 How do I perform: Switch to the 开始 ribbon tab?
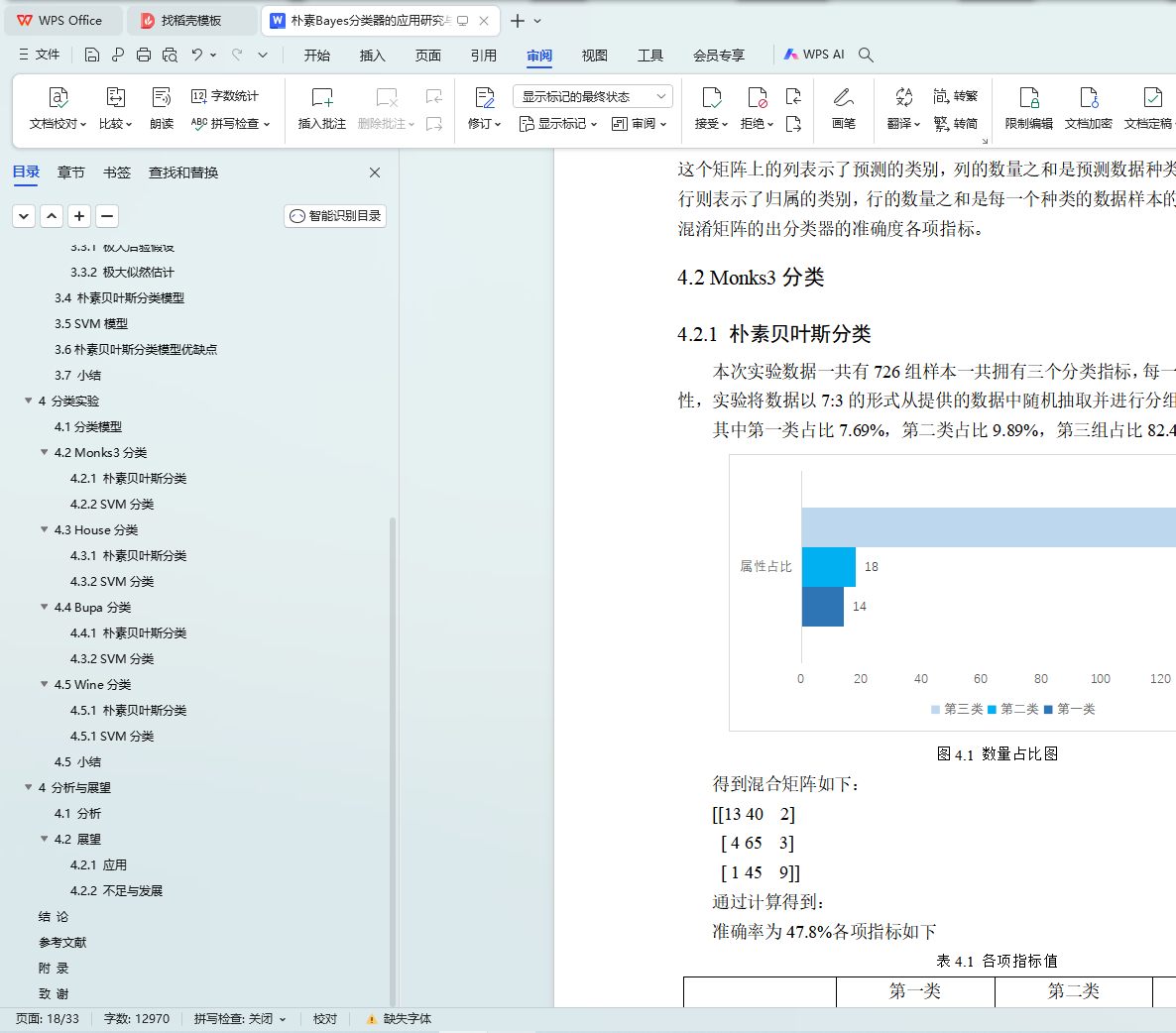(317, 56)
